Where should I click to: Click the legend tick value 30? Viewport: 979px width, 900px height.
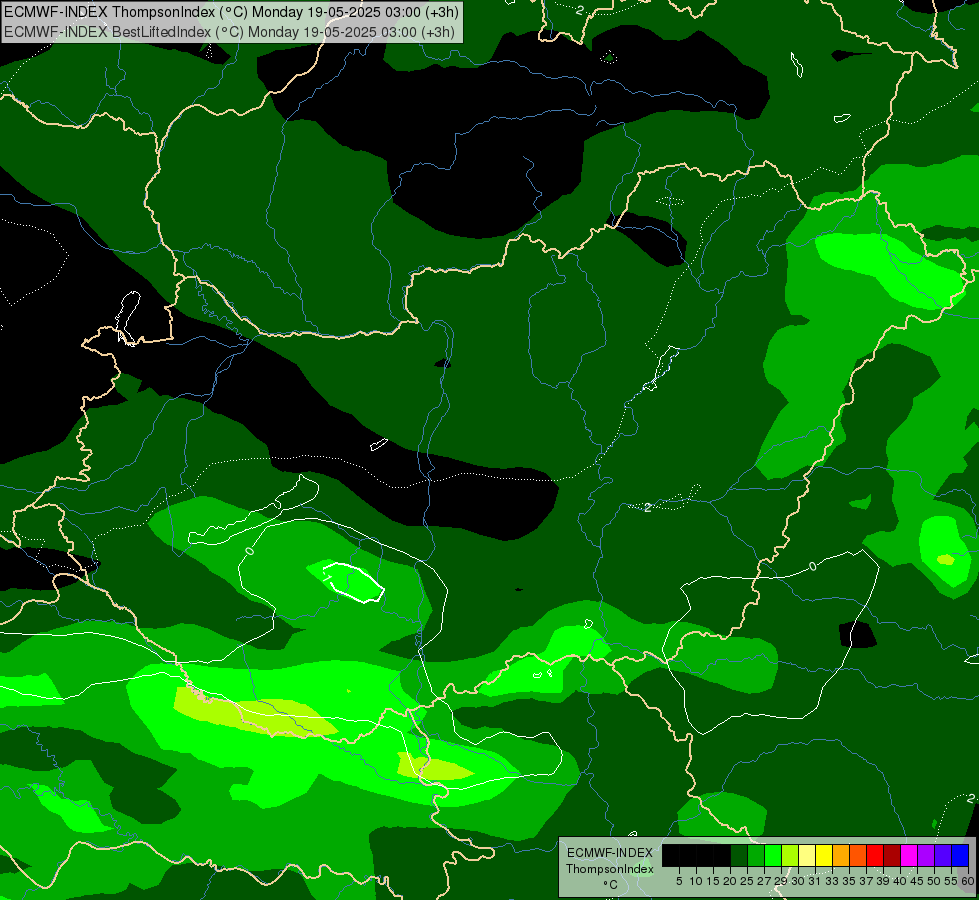coord(799,881)
